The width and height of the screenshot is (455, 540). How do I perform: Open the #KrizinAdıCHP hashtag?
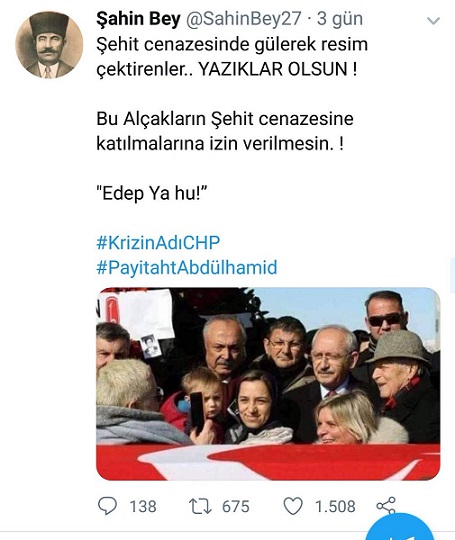click(158, 242)
